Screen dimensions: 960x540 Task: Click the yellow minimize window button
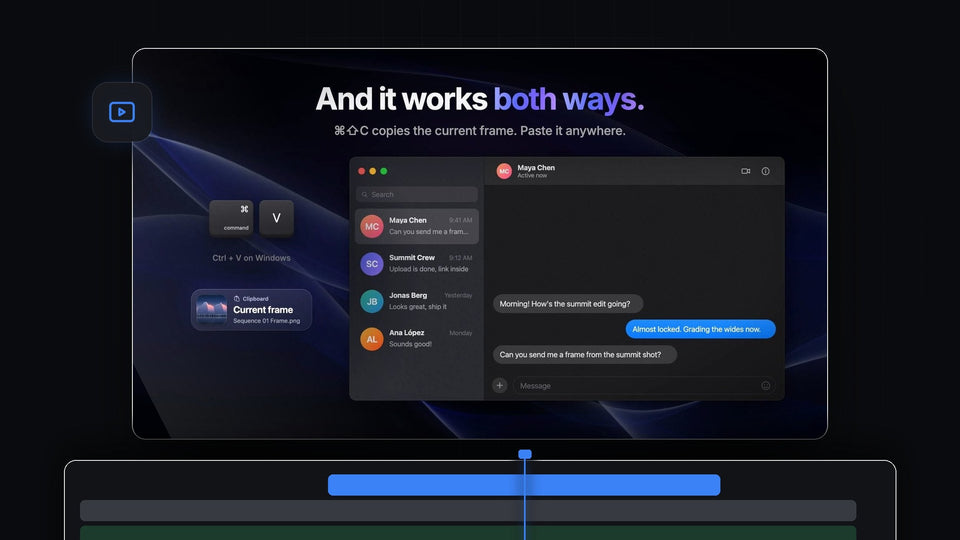pyautogui.click(x=372, y=171)
